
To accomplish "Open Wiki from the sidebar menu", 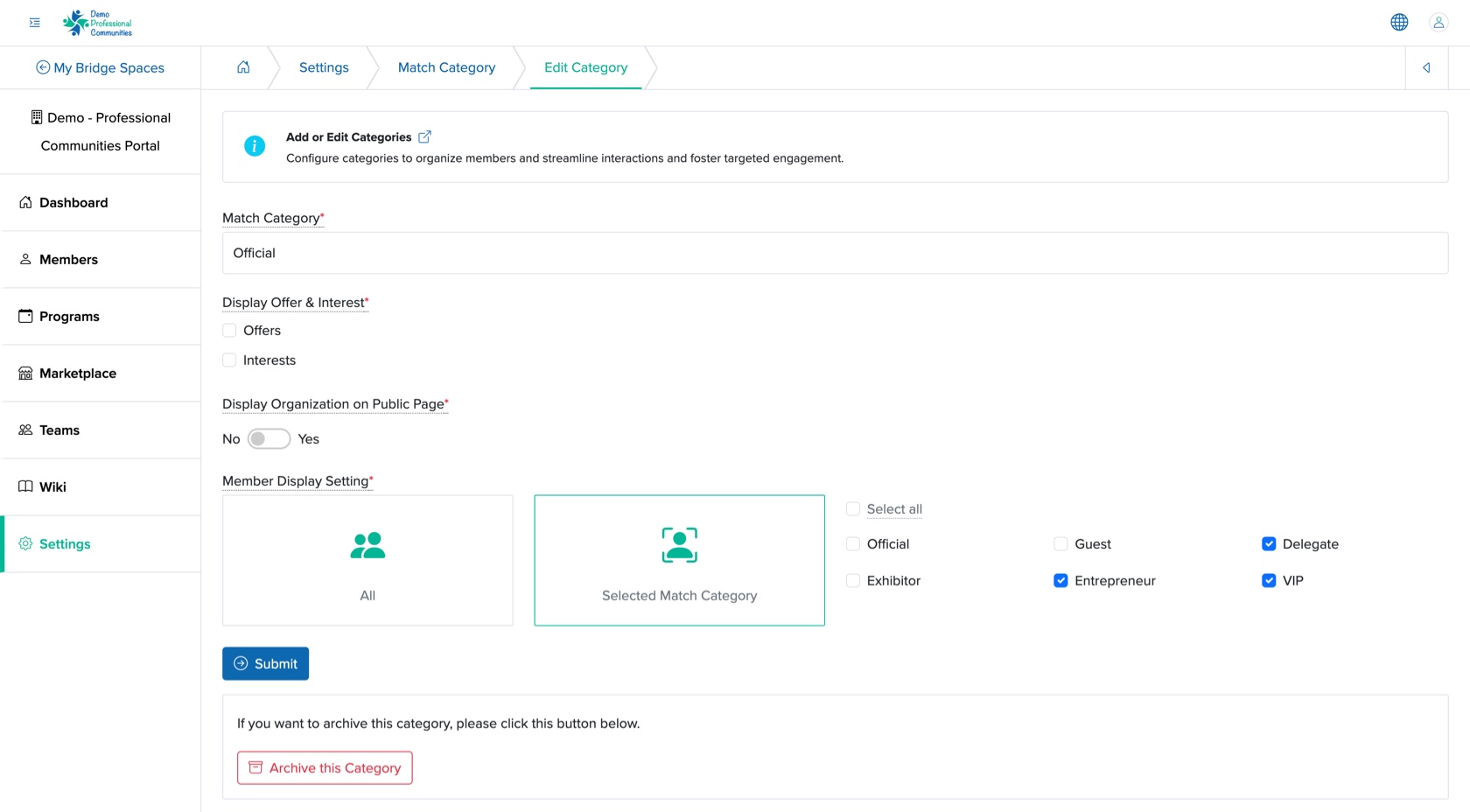I will [x=101, y=486].
